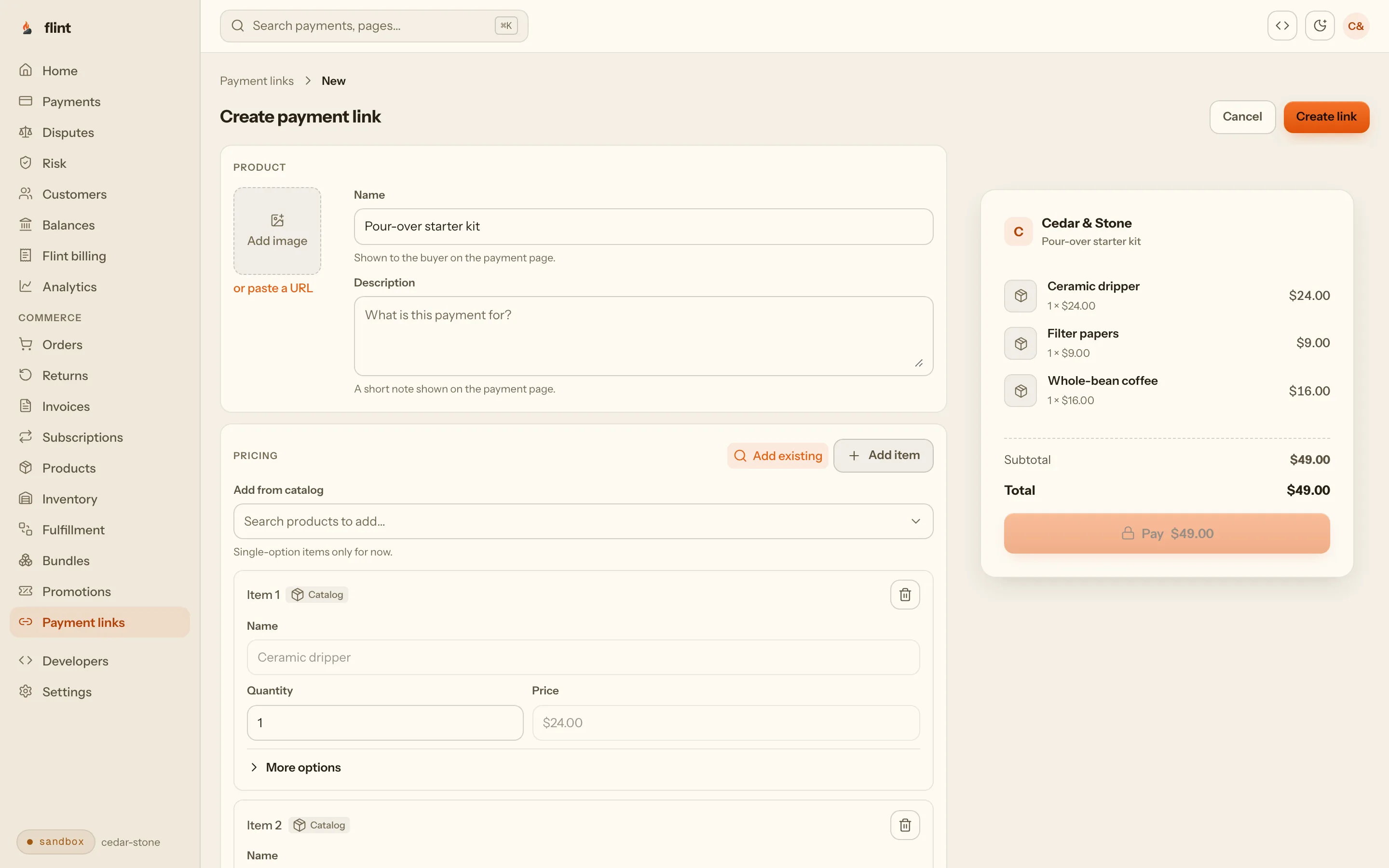
Task: Toggle dark mode moon icon
Action: pyautogui.click(x=1320, y=26)
